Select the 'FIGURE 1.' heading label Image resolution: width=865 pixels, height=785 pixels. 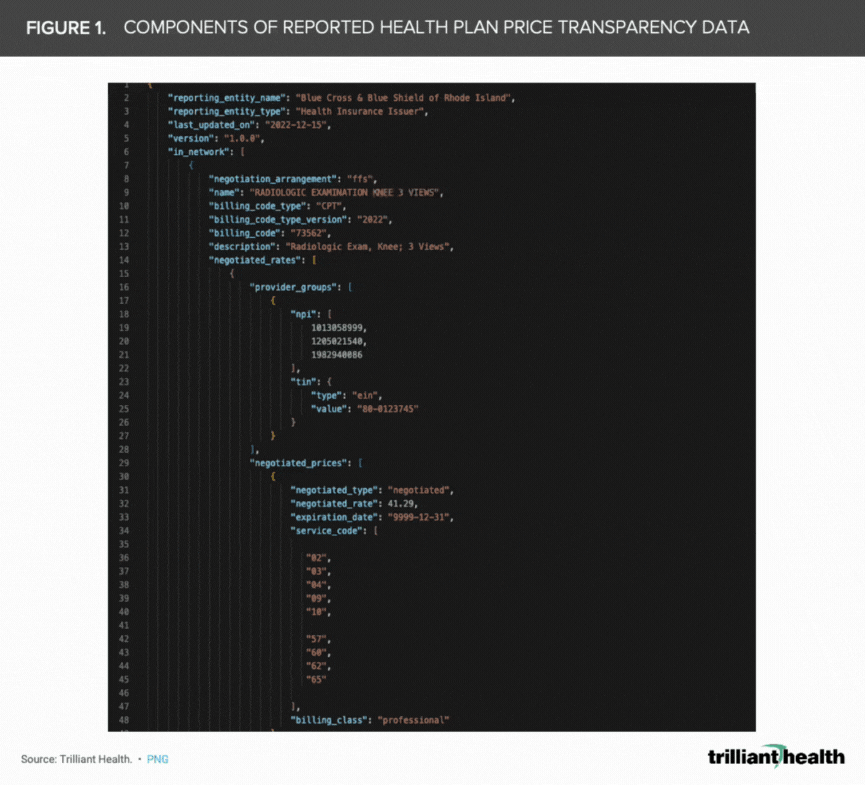point(66,28)
